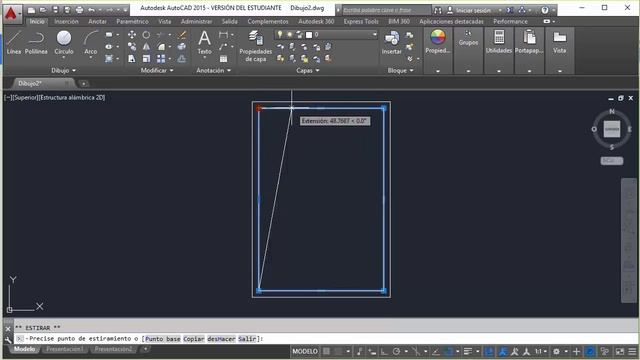Choose the Punto base command option

[162, 339]
